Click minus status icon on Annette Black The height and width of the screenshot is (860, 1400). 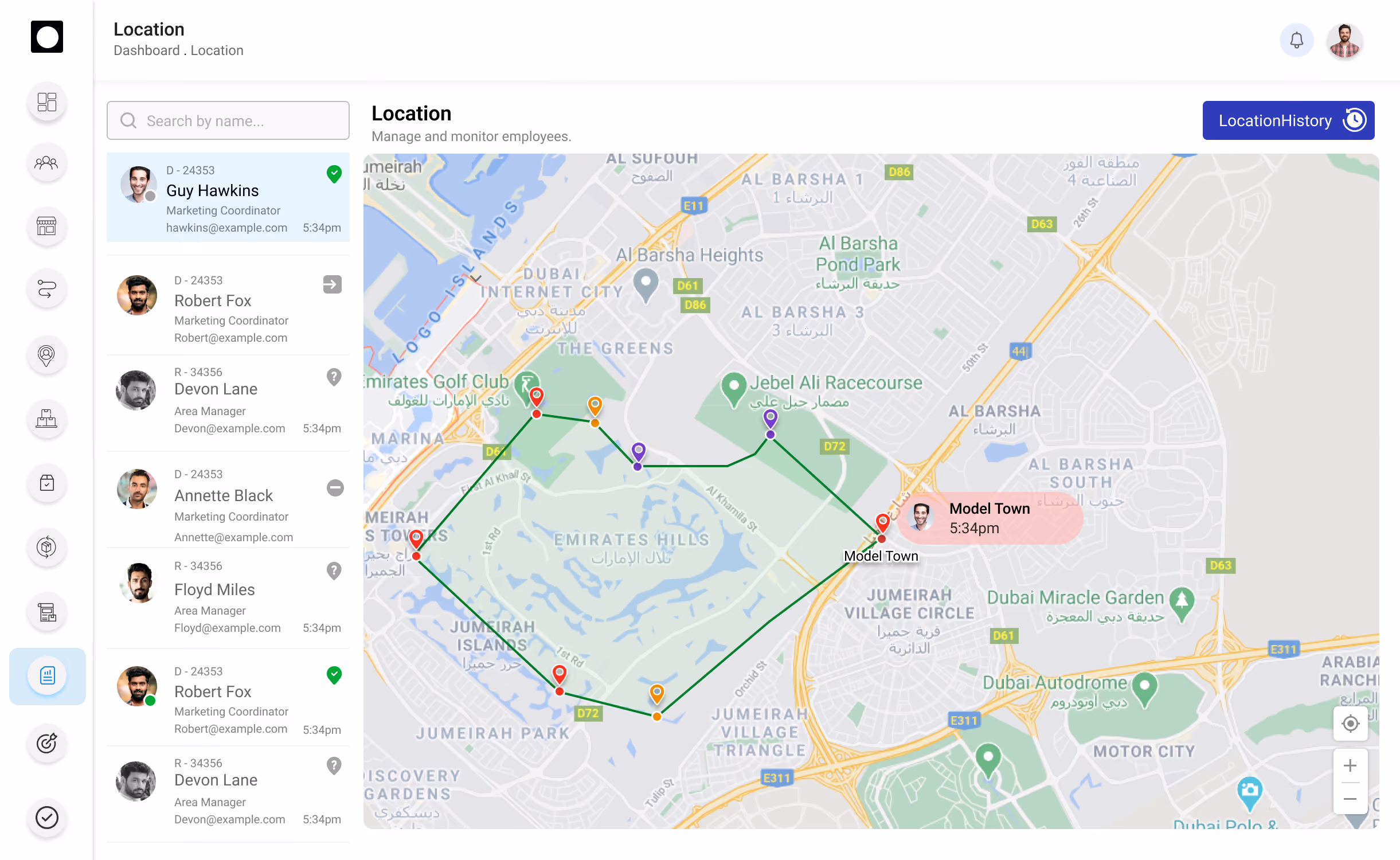[335, 488]
